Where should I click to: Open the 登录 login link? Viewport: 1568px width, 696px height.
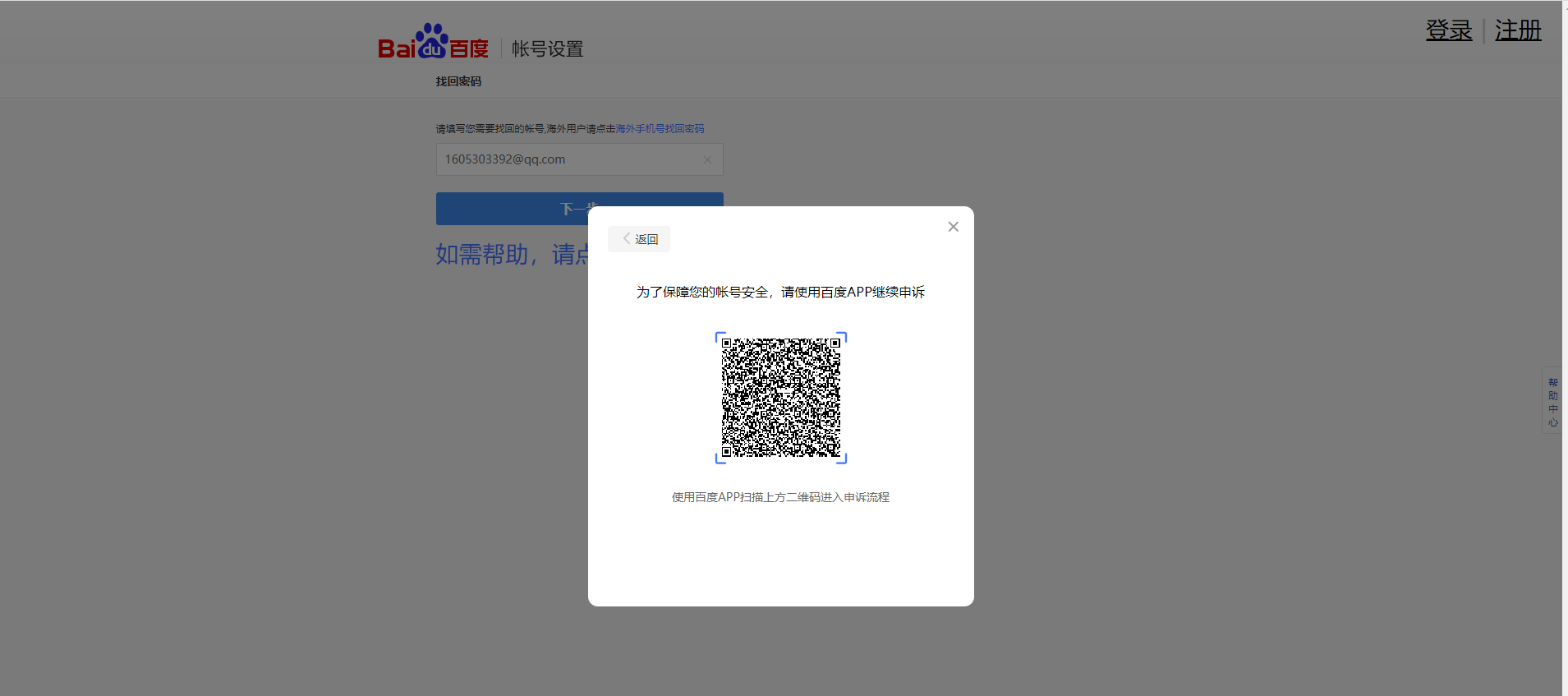tap(1449, 30)
